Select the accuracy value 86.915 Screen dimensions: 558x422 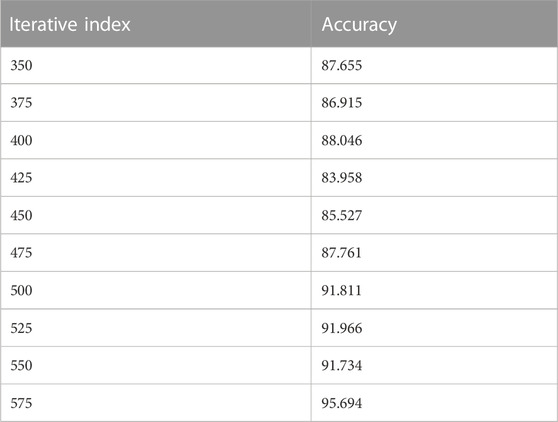(342, 103)
